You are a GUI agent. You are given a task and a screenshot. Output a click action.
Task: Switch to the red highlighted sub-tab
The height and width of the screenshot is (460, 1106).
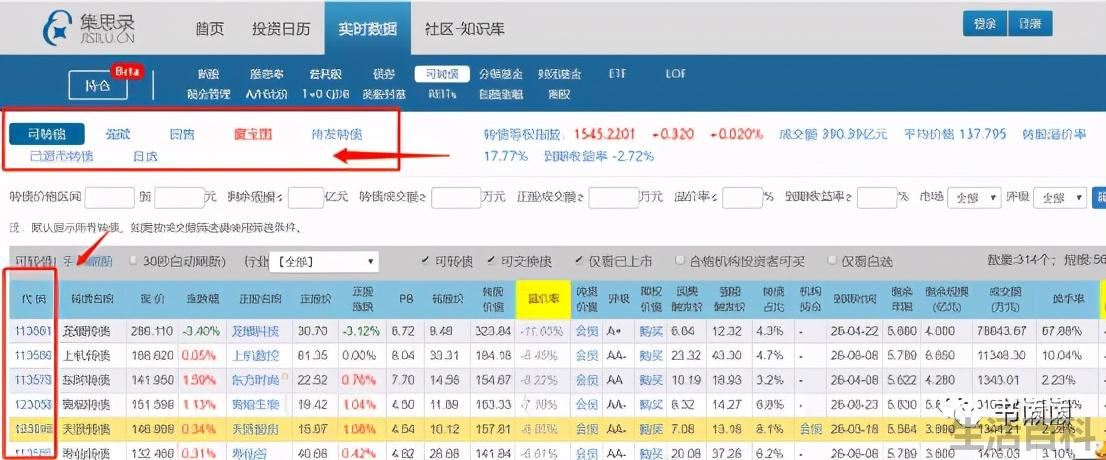(253, 134)
